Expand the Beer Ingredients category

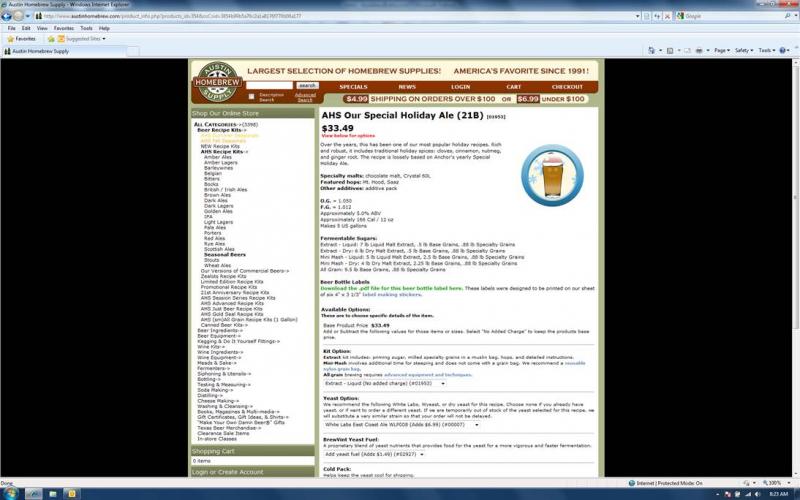pos(220,331)
